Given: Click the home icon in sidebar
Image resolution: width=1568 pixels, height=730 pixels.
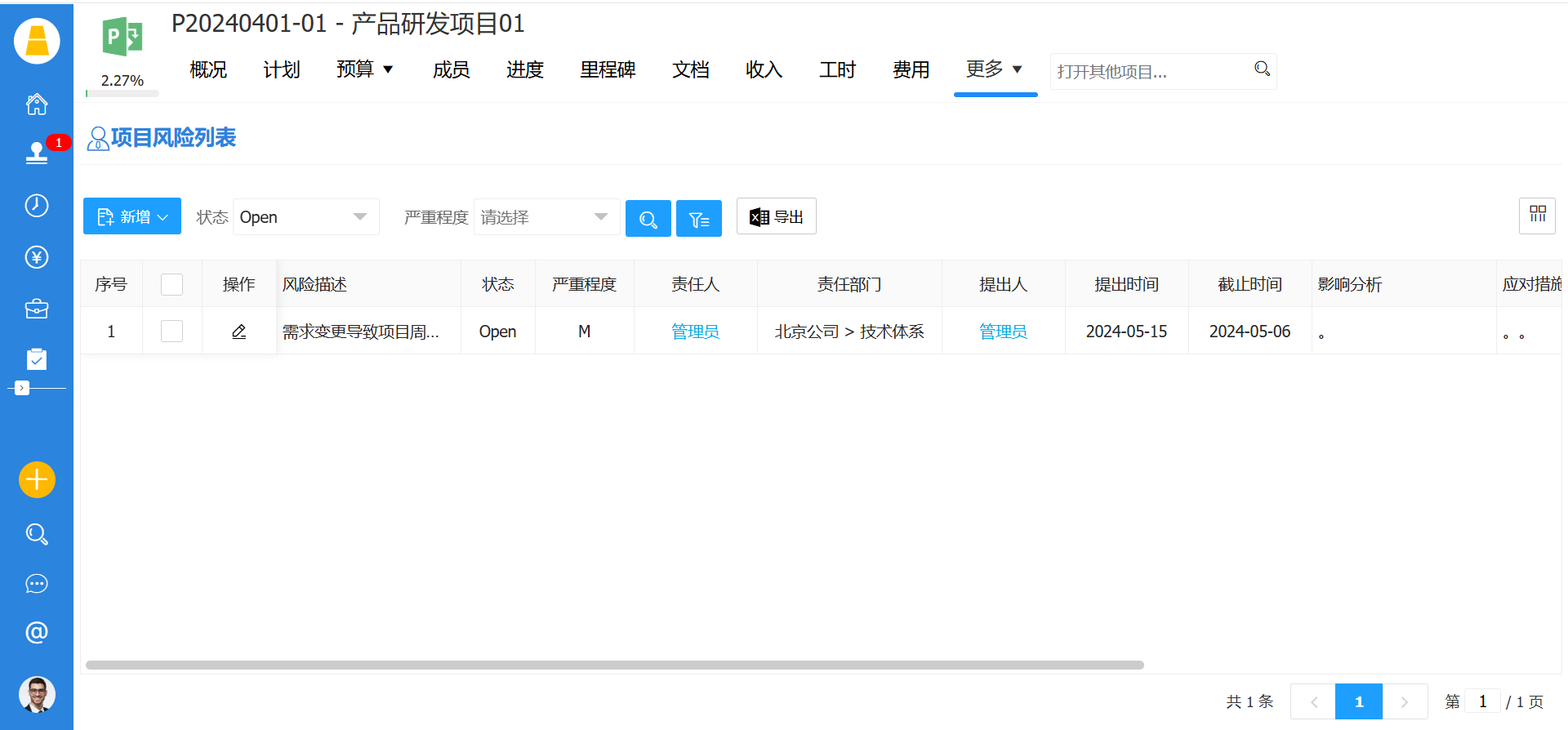Looking at the screenshot, I should [37, 105].
